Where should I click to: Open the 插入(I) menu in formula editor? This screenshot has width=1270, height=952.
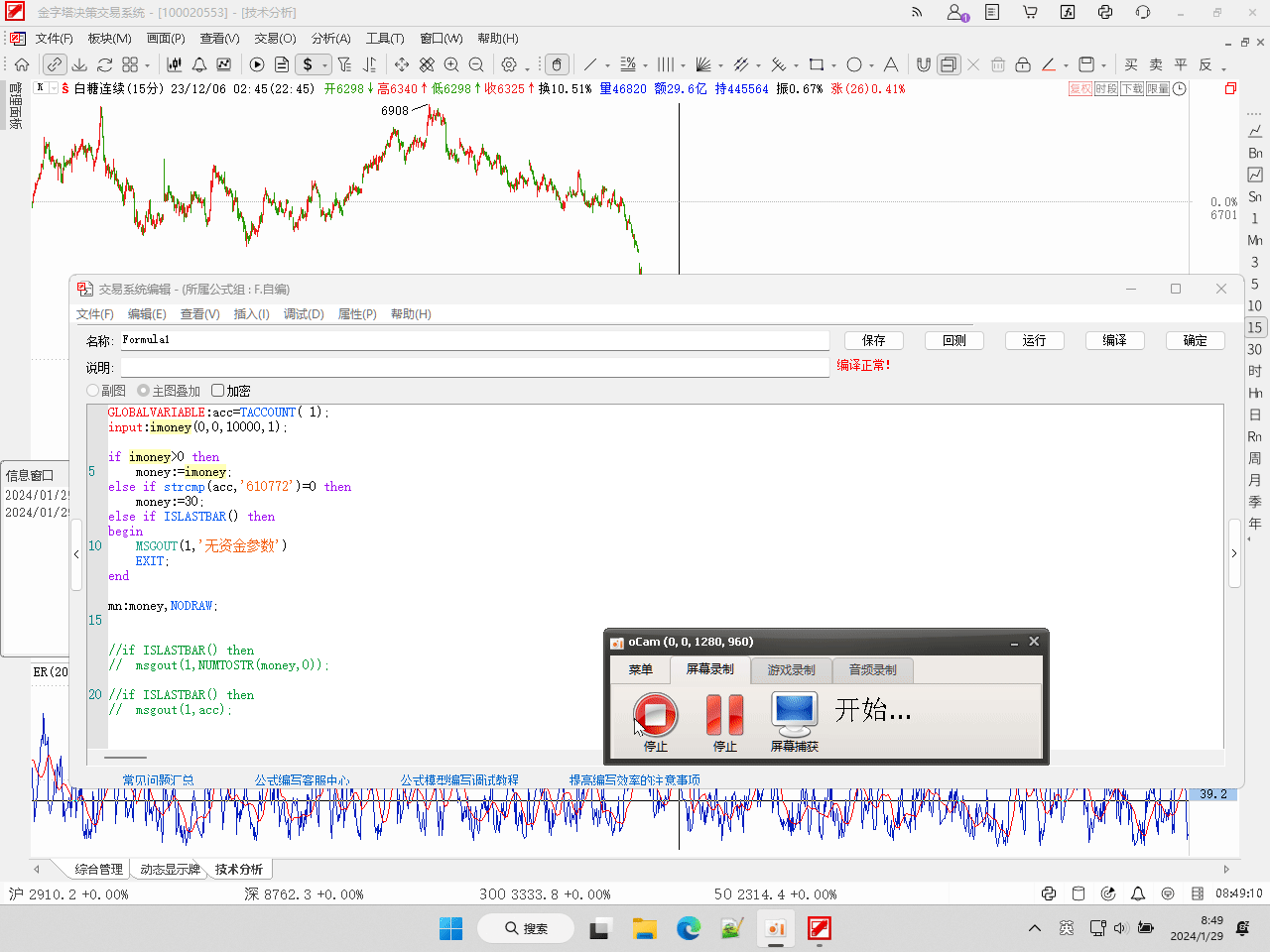[x=251, y=313]
